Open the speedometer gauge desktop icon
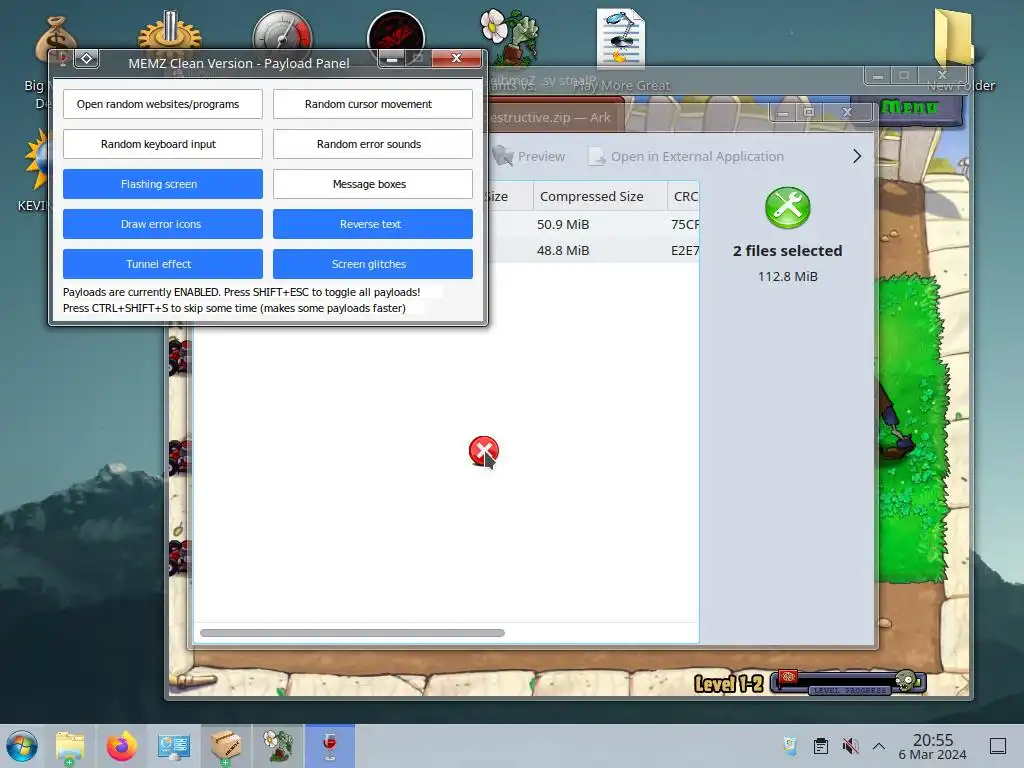Viewport: 1024px width, 768px height. 282,33
